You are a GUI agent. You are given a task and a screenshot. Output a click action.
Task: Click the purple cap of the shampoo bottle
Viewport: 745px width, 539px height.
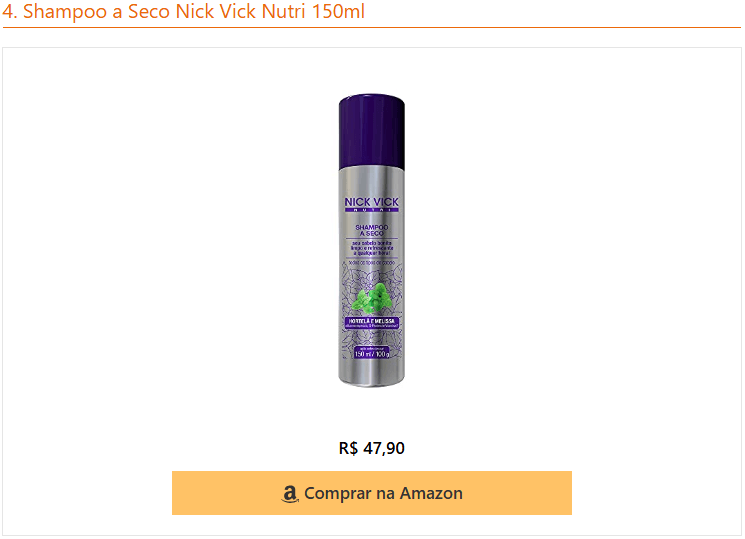[372, 132]
